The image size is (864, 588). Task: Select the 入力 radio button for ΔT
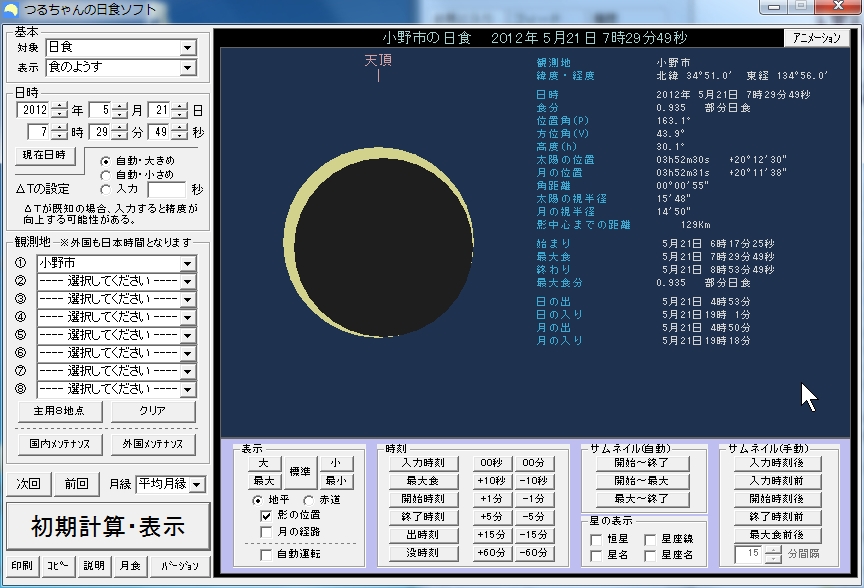(105, 189)
